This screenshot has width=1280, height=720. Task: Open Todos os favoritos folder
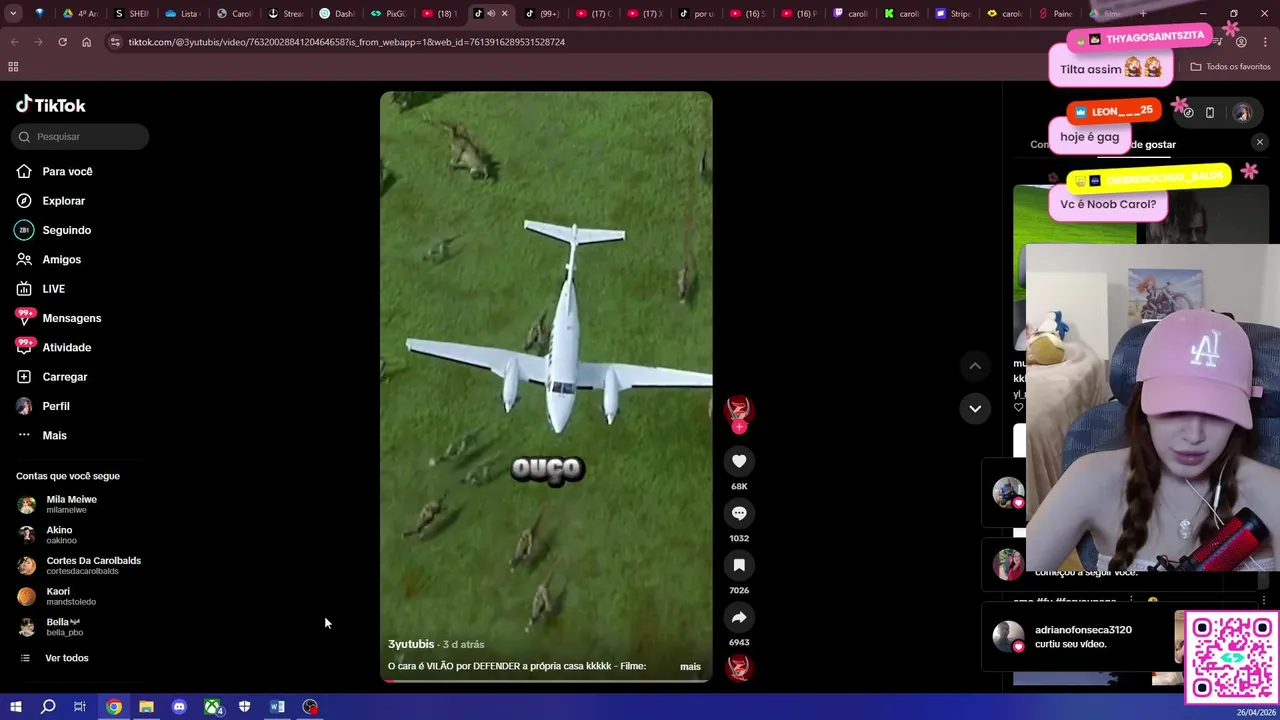(x=1230, y=67)
